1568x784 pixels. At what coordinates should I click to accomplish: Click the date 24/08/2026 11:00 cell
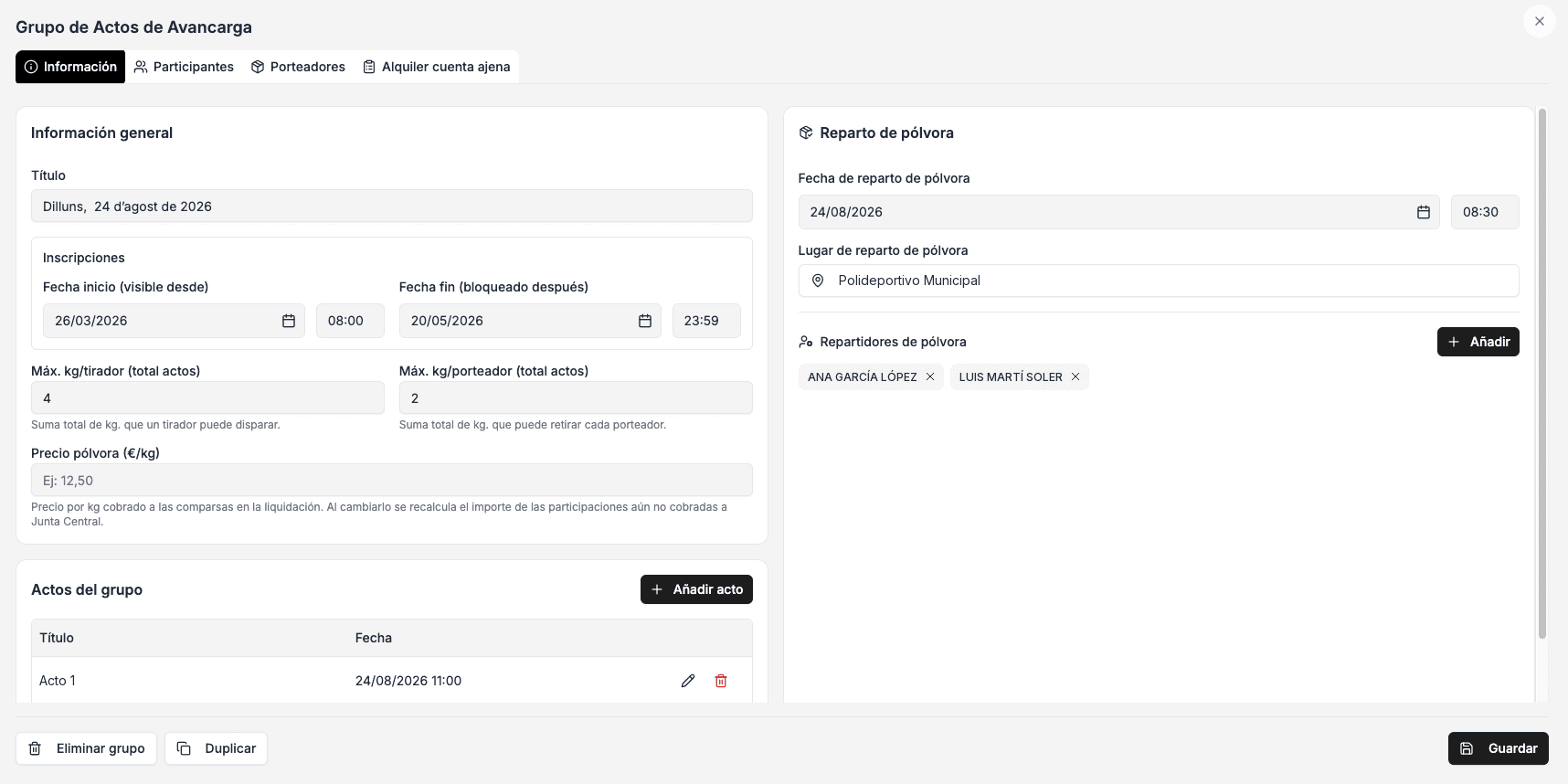(x=408, y=681)
